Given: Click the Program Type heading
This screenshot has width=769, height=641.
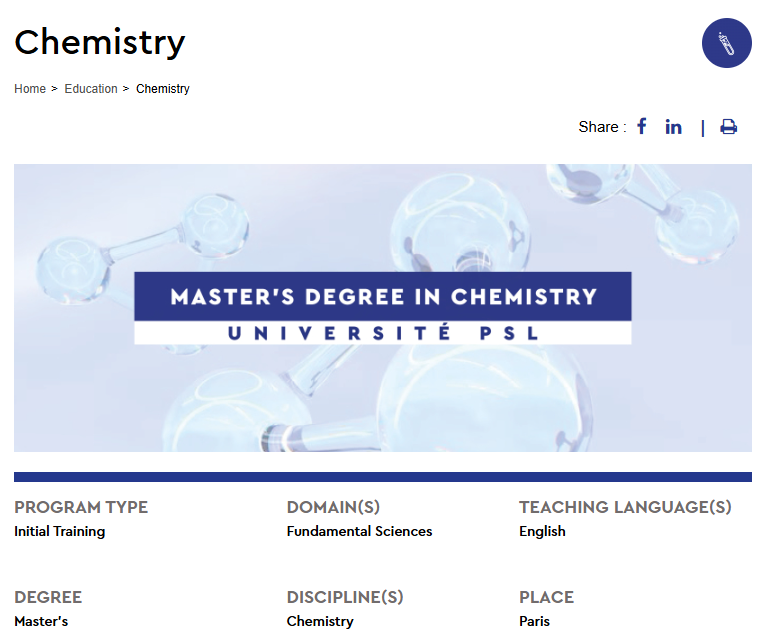Looking at the screenshot, I should (81, 507).
